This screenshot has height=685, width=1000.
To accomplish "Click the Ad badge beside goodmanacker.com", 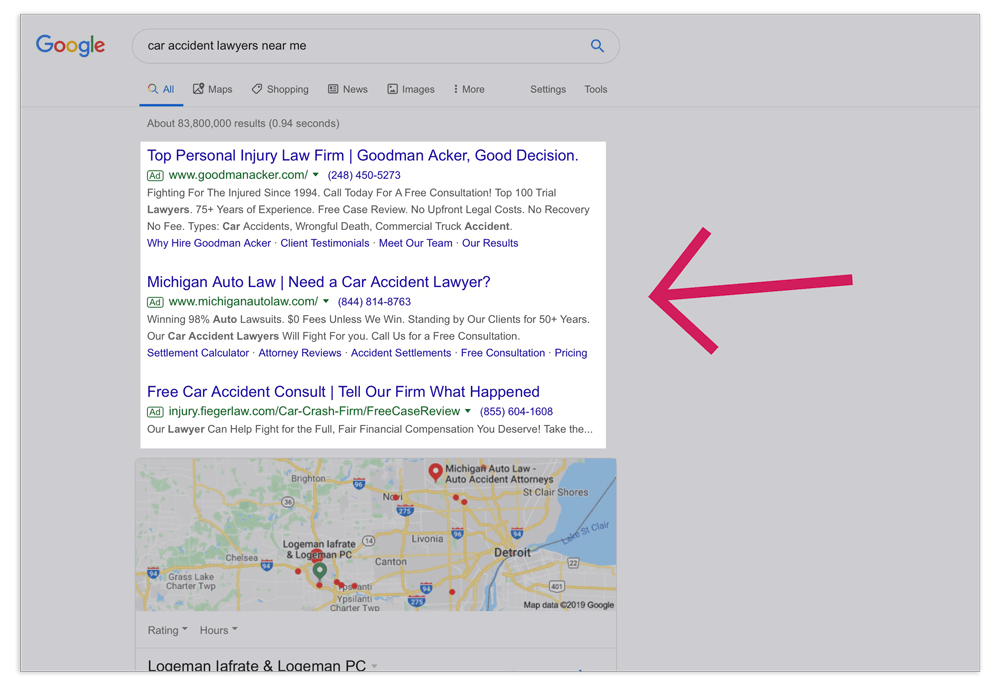I will coord(155,175).
